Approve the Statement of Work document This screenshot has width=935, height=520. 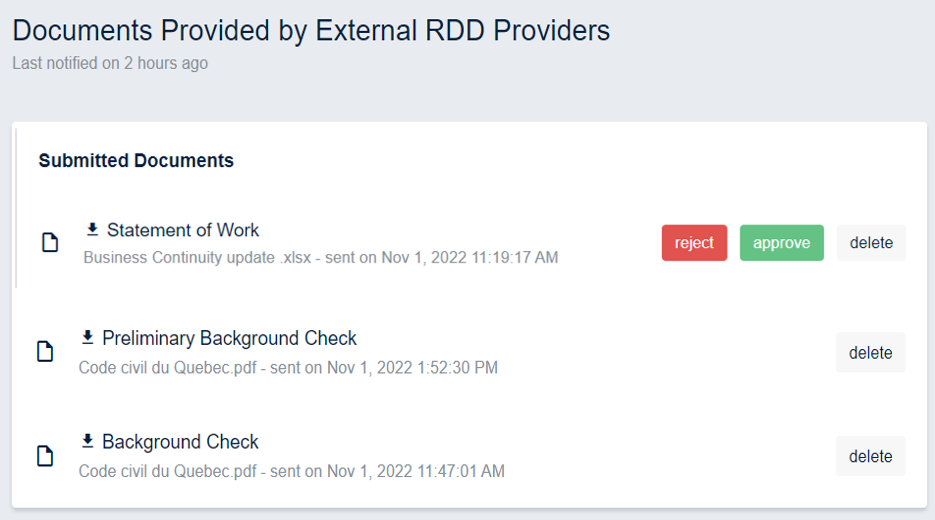(781, 243)
